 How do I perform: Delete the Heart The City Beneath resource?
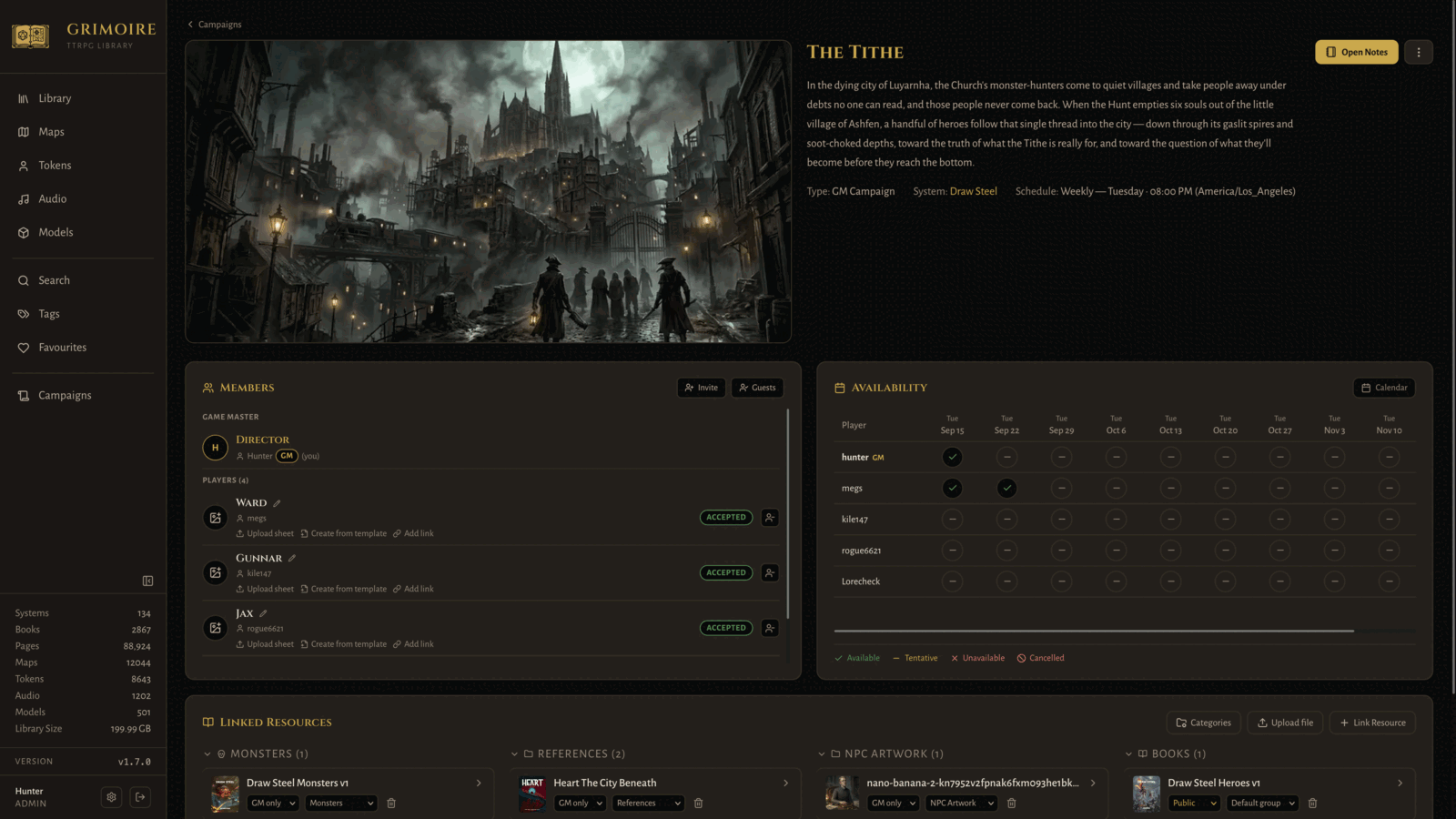[699, 804]
